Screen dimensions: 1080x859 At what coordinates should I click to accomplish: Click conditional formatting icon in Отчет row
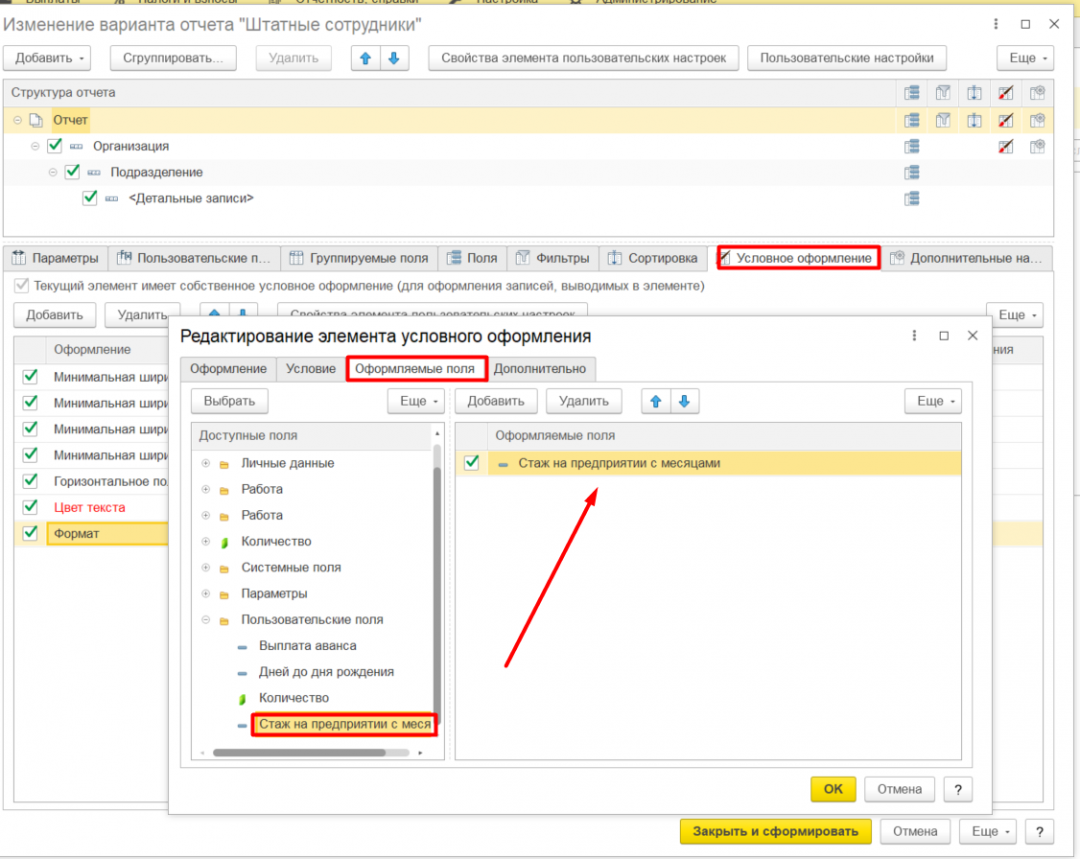coord(1006,121)
